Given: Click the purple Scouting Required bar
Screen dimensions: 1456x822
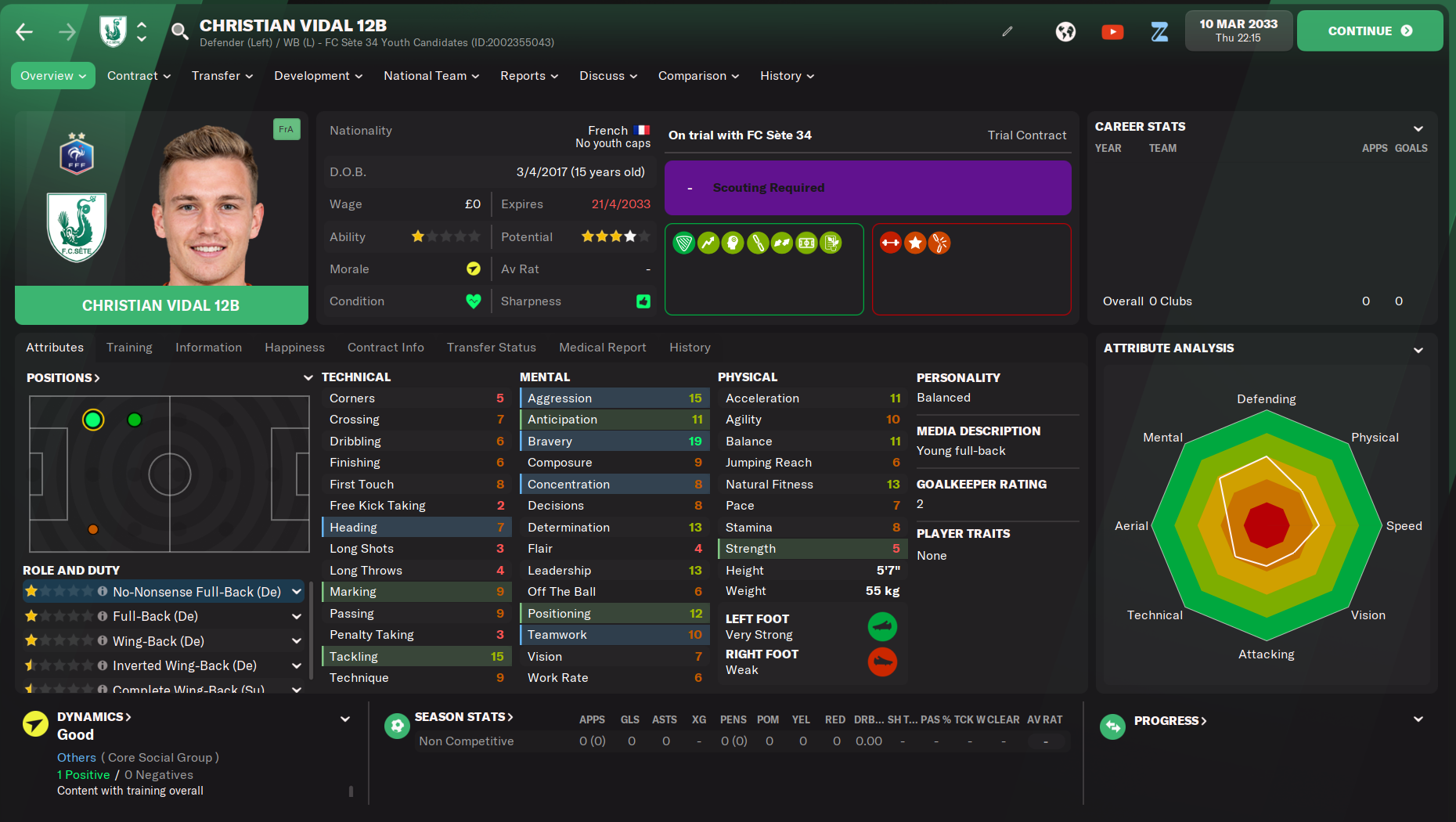Looking at the screenshot, I should tap(867, 188).
